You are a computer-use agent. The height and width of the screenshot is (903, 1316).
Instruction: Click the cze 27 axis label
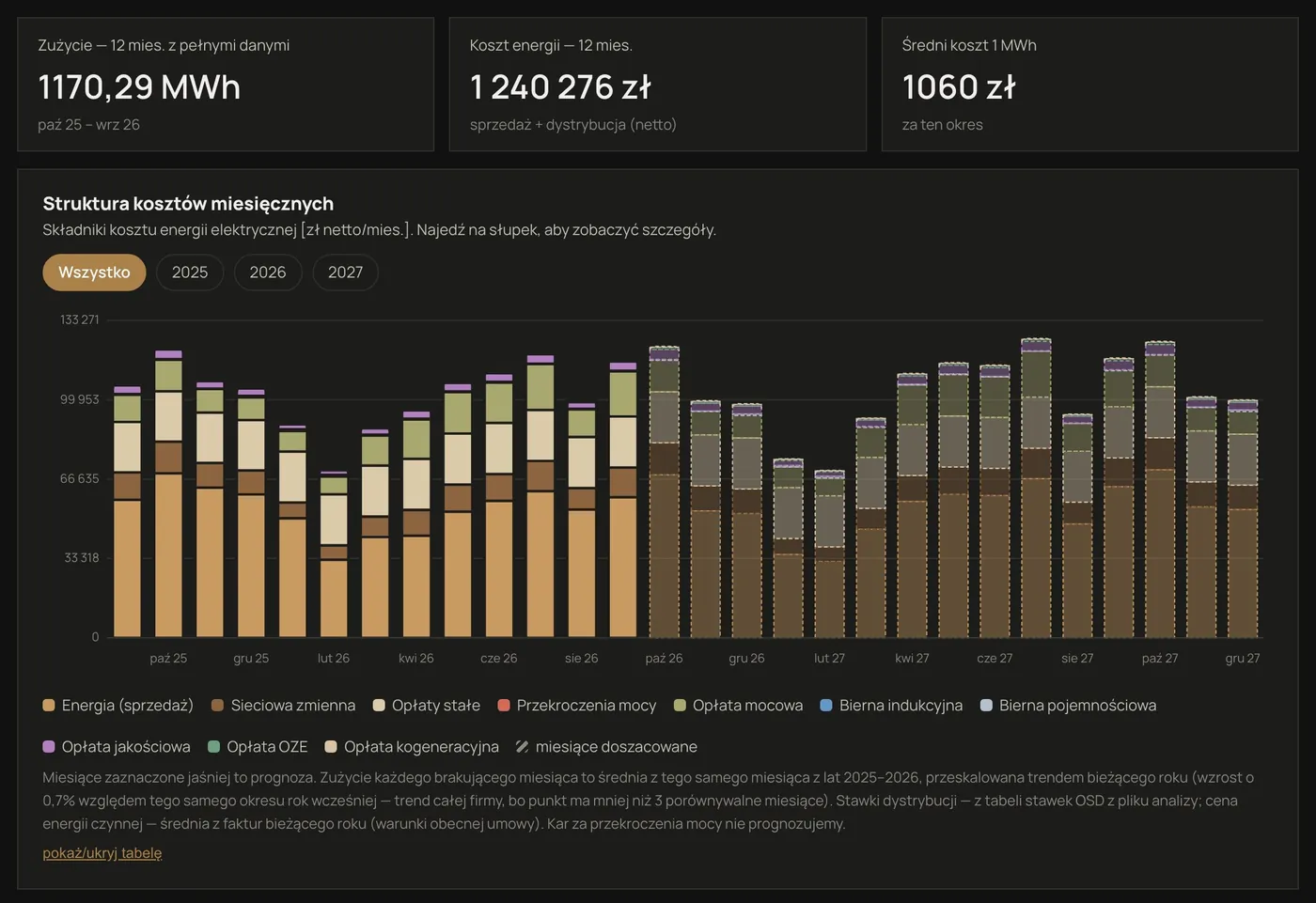tap(995, 659)
